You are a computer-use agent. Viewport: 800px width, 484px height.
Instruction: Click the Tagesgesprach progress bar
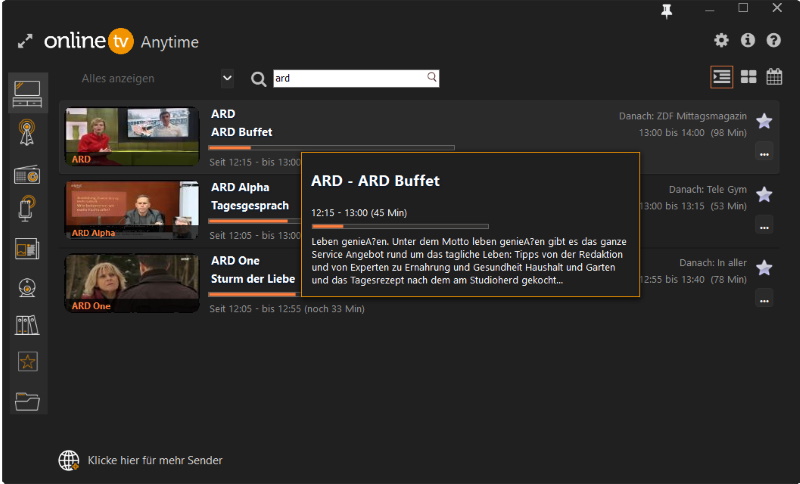click(x=255, y=221)
